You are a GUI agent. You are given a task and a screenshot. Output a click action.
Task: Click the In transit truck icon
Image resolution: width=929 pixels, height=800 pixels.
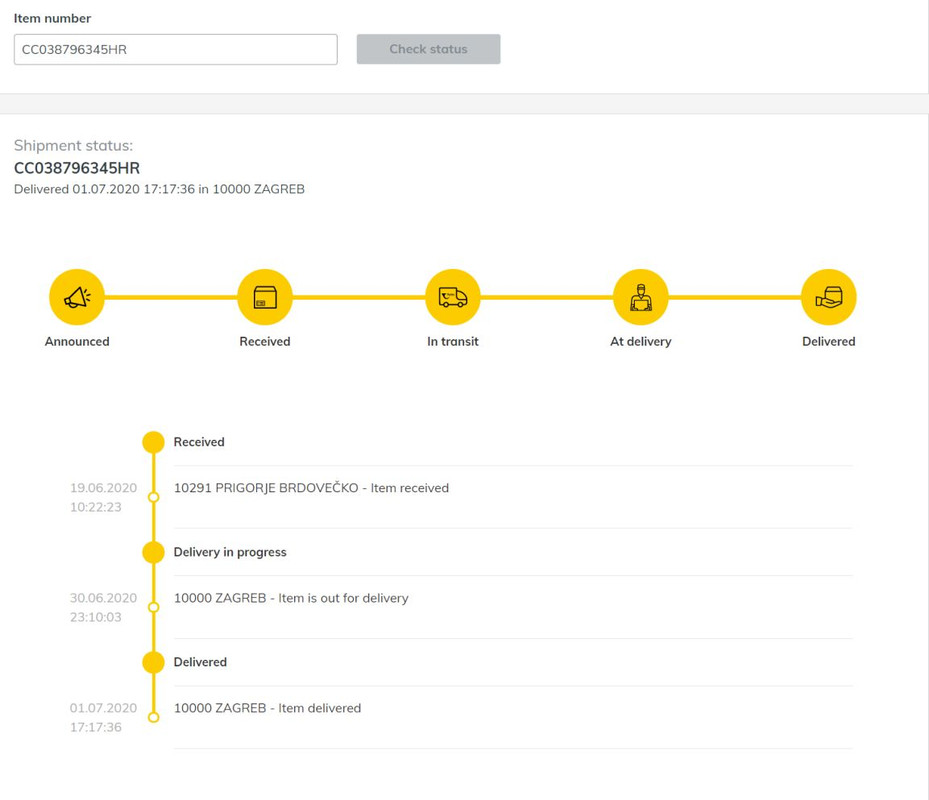point(453,297)
